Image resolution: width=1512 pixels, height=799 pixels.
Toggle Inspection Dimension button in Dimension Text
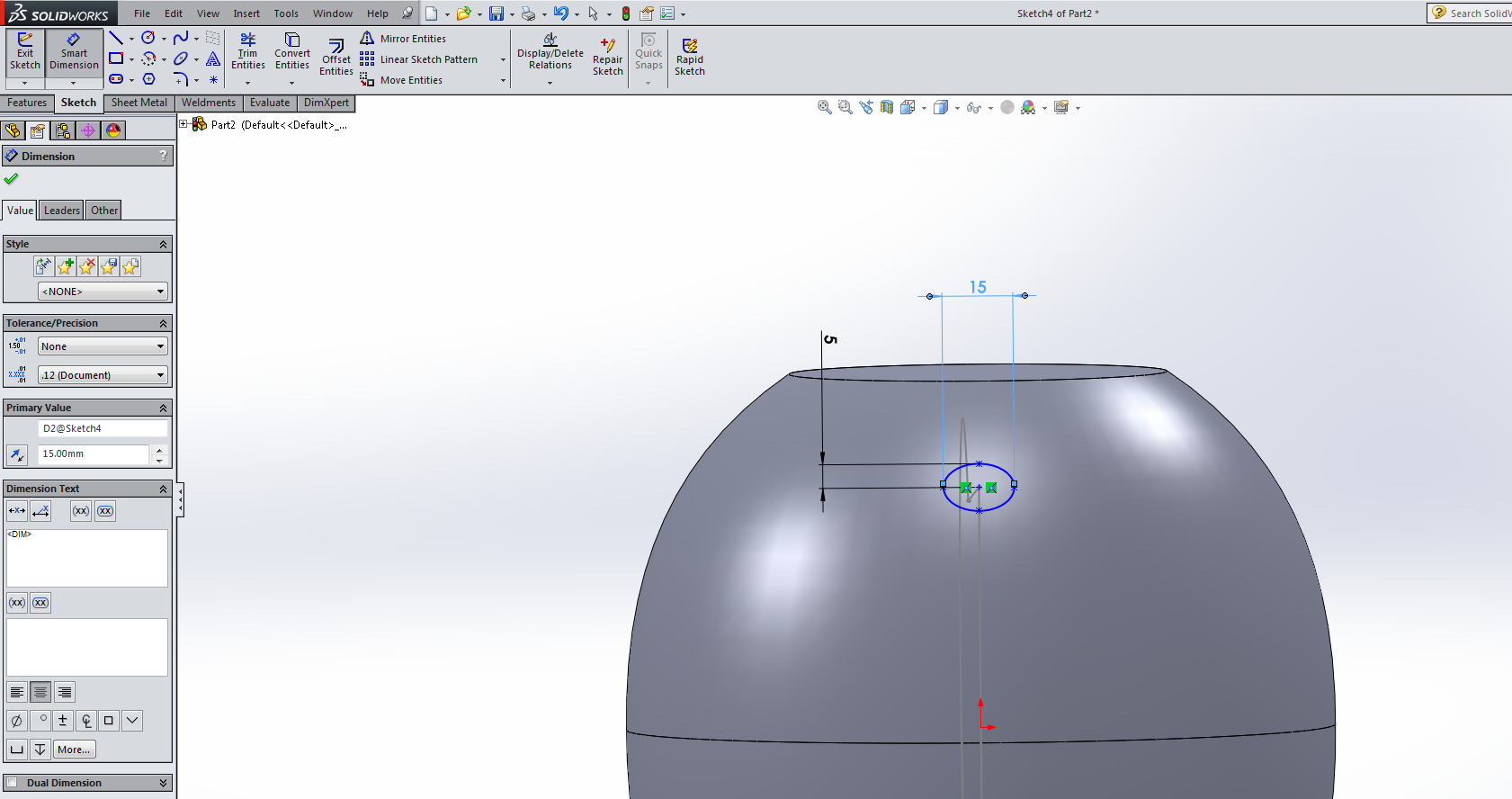point(105,511)
